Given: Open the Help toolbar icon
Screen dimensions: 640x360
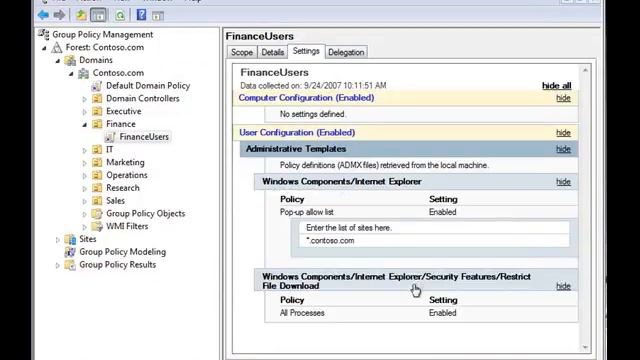Looking at the screenshot, I should point(141,15).
